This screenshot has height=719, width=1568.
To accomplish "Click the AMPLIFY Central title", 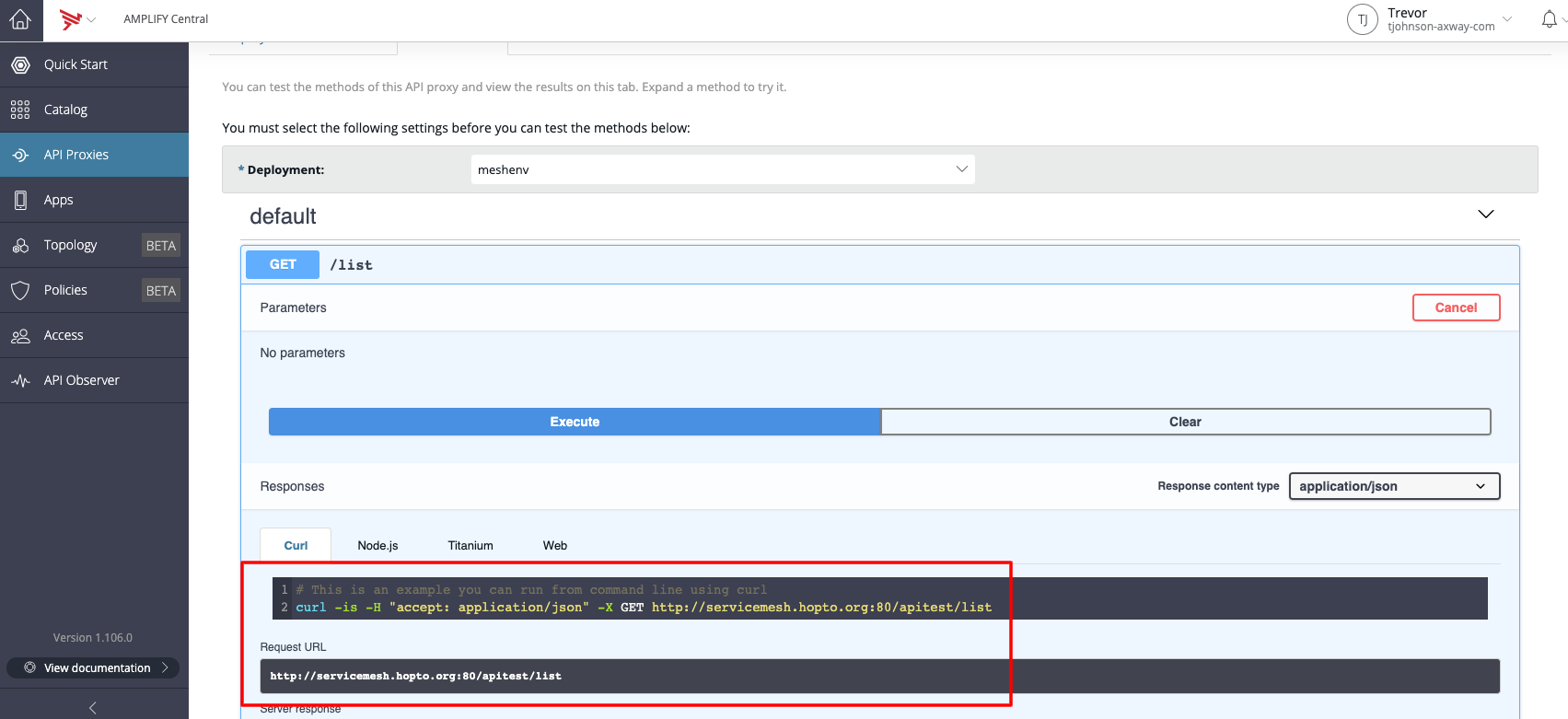I will click(166, 19).
